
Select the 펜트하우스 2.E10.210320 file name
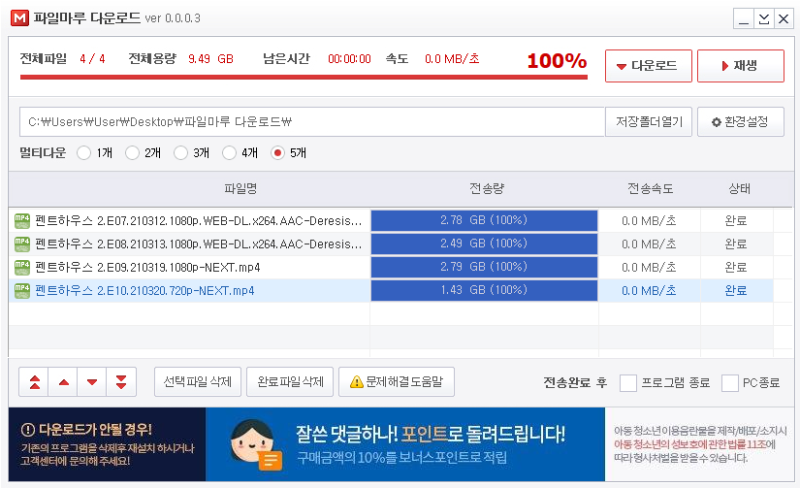click(144, 290)
